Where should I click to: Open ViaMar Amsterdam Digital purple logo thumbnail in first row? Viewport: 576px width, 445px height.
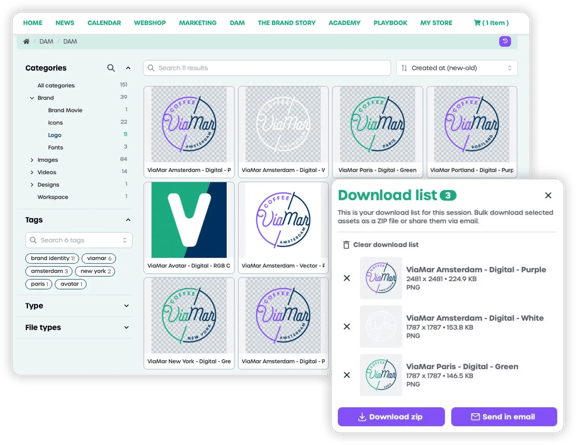point(189,124)
